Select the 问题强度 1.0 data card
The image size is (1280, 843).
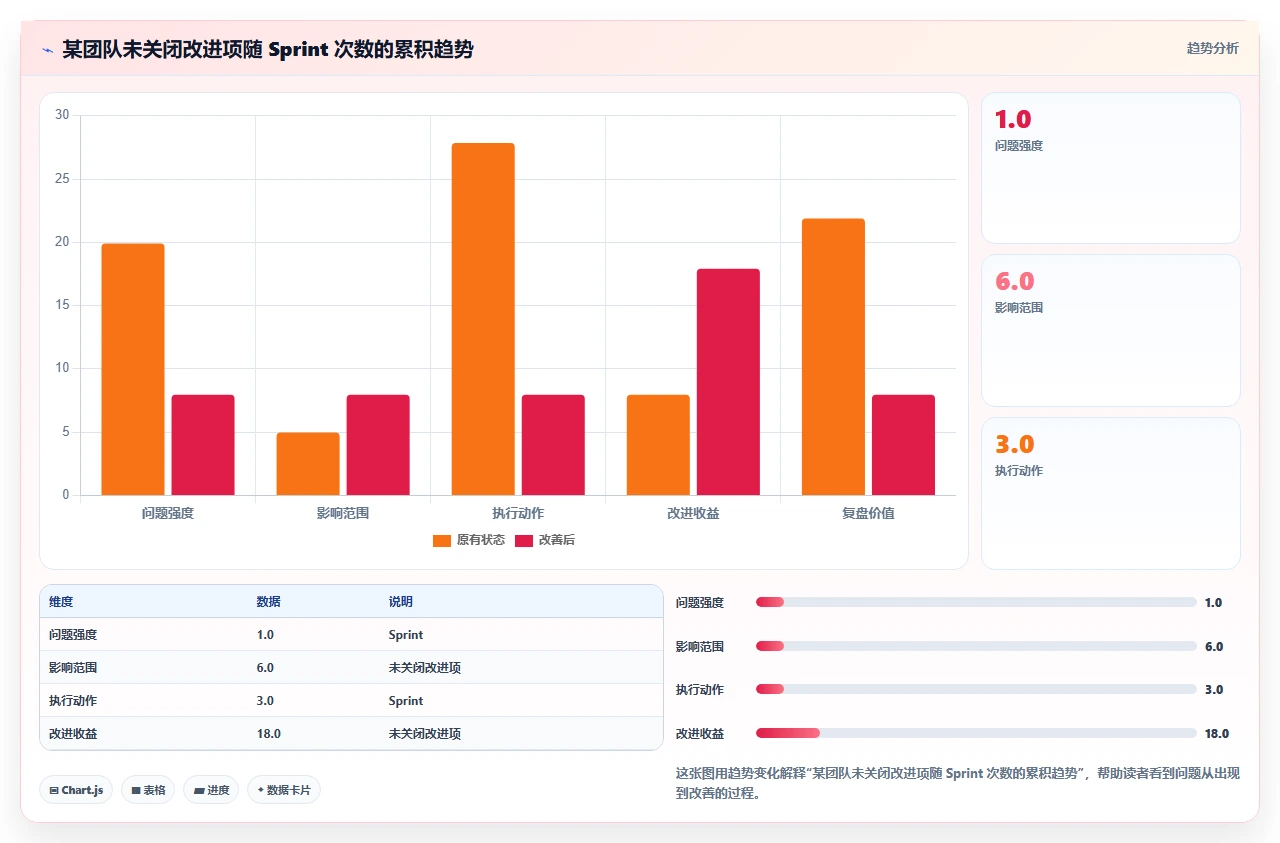(x=1111, y=168)
